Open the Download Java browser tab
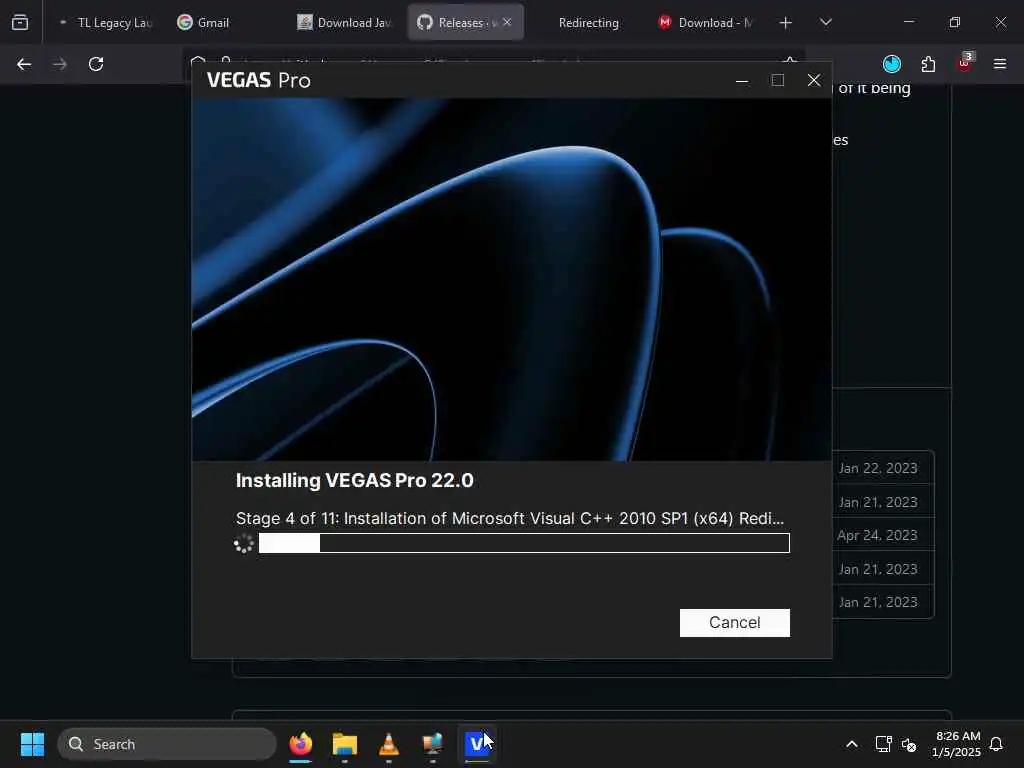This screenshot has width=1024, height=768. click(x=344, y=23)
